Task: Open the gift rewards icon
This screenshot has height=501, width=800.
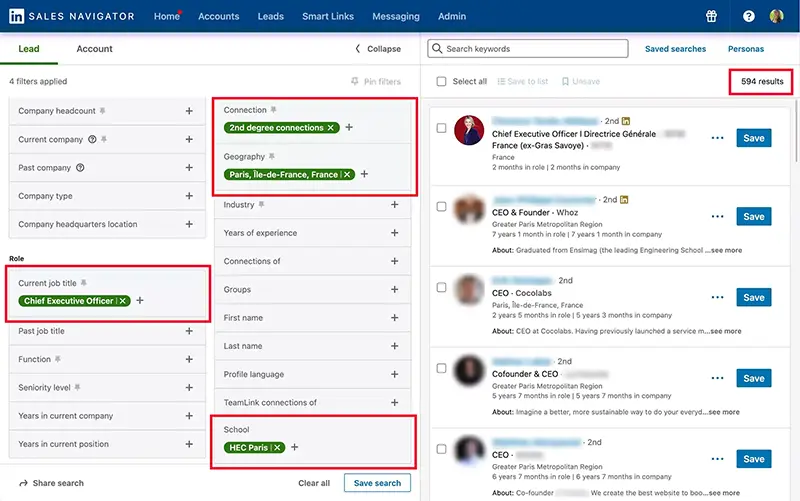Action: [x=711, y=16]
